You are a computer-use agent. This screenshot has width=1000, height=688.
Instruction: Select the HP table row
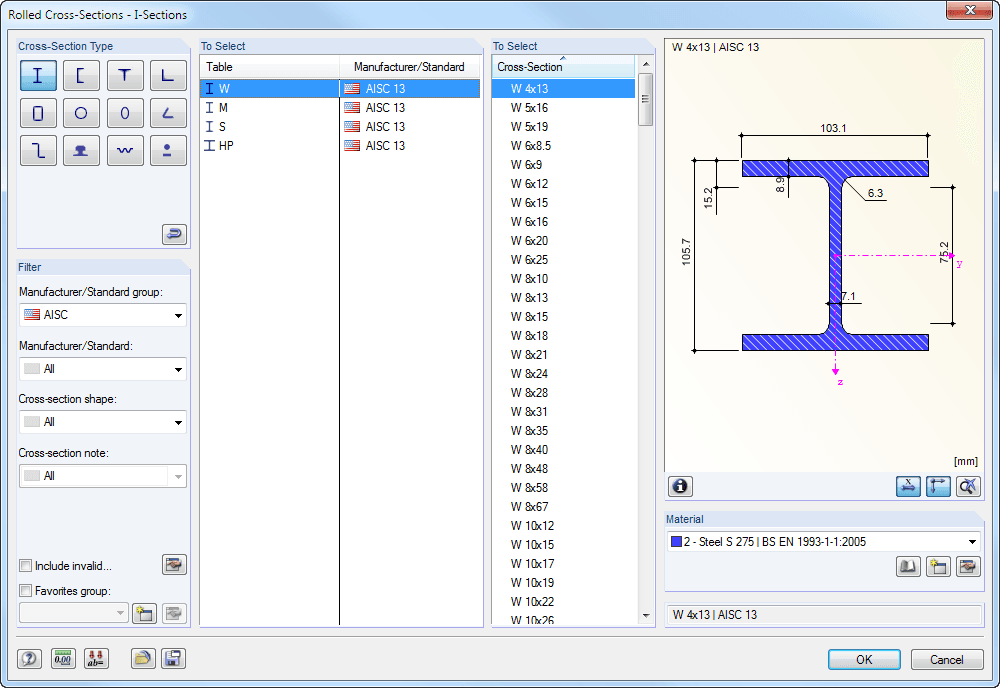click(340, 146)
